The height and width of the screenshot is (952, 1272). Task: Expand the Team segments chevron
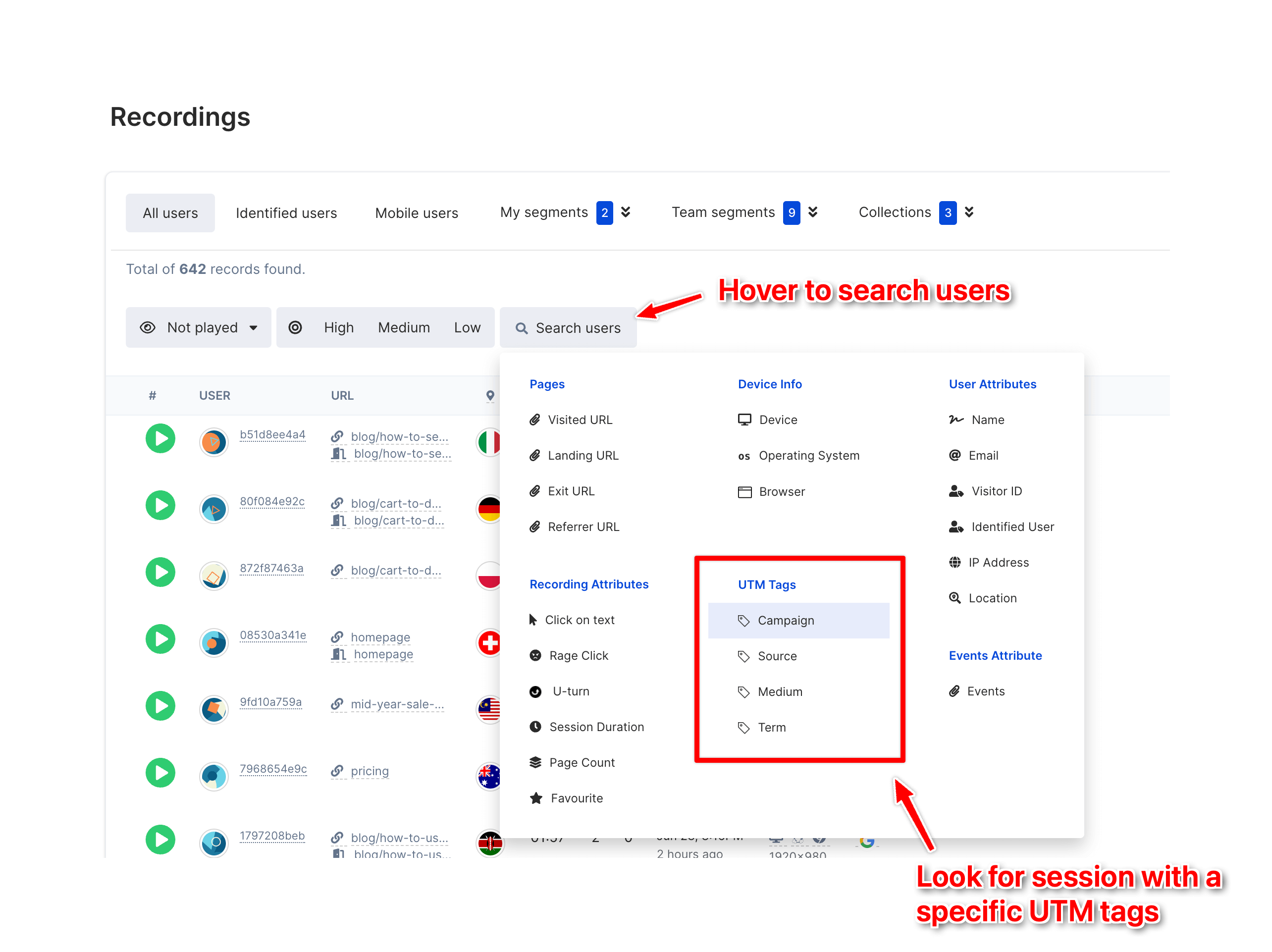click(812, 212)
